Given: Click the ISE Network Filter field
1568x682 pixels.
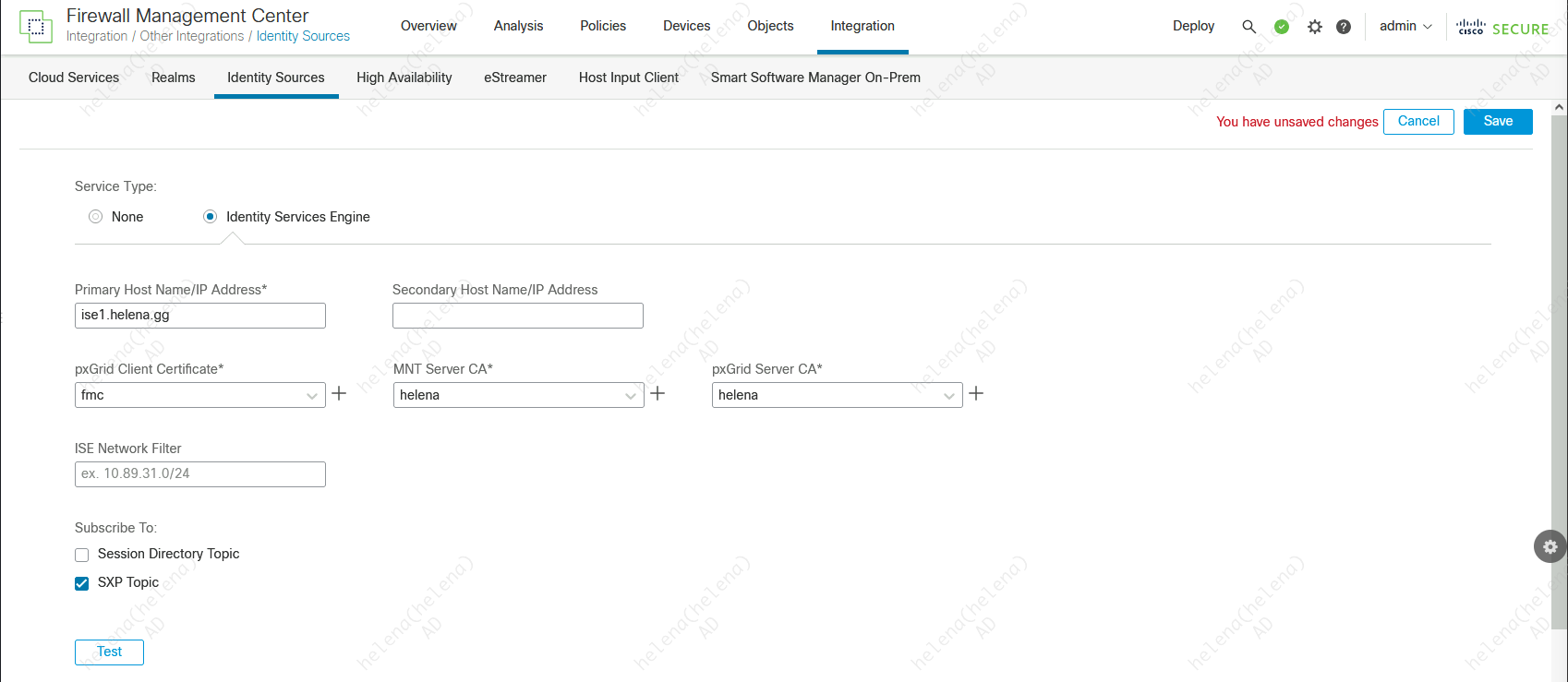Looking at the screenshot, I should [x=199, y=474].
